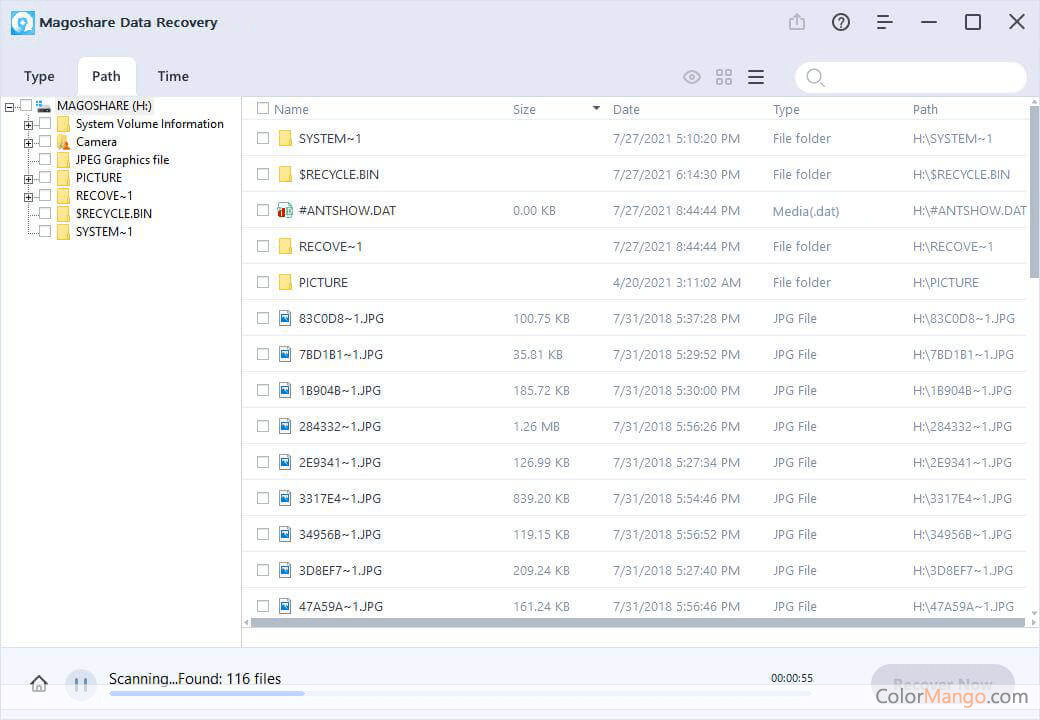Expand the RECOVE~1 tree folder
Screen dimensions: 1040x720
tap(29, 197)
